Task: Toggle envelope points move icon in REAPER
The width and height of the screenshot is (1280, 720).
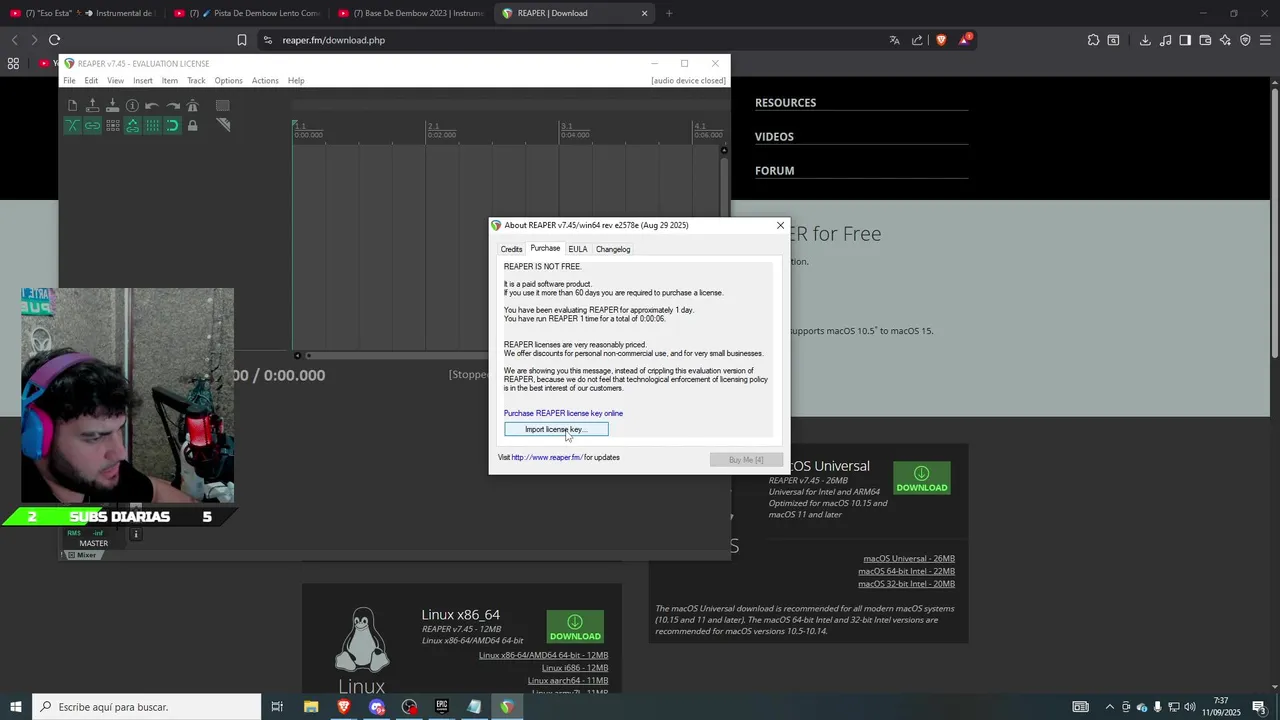Action: [132, 125]
